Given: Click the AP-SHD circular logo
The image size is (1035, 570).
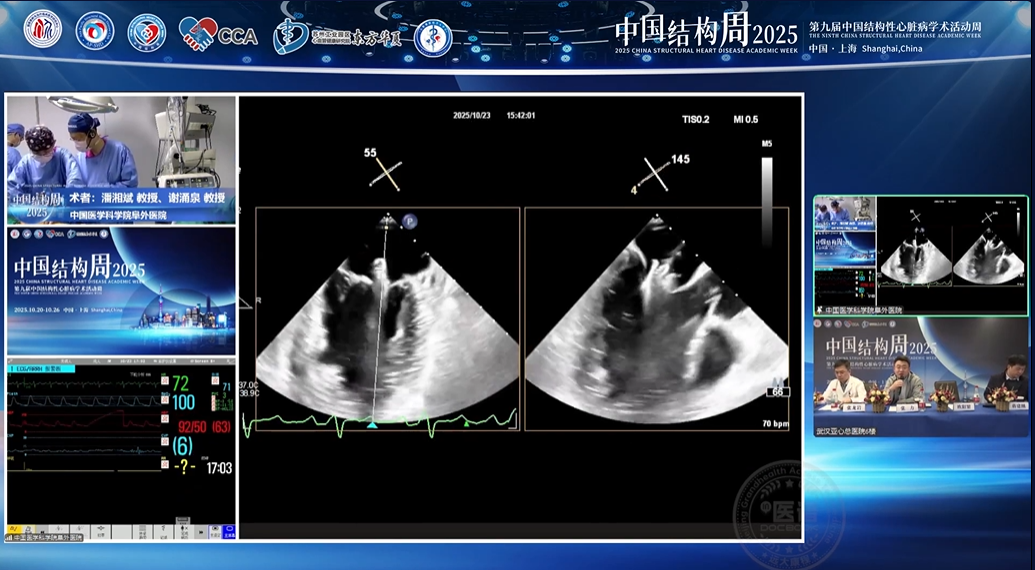Looking at the screenshot, I should (x=94, y=30).
